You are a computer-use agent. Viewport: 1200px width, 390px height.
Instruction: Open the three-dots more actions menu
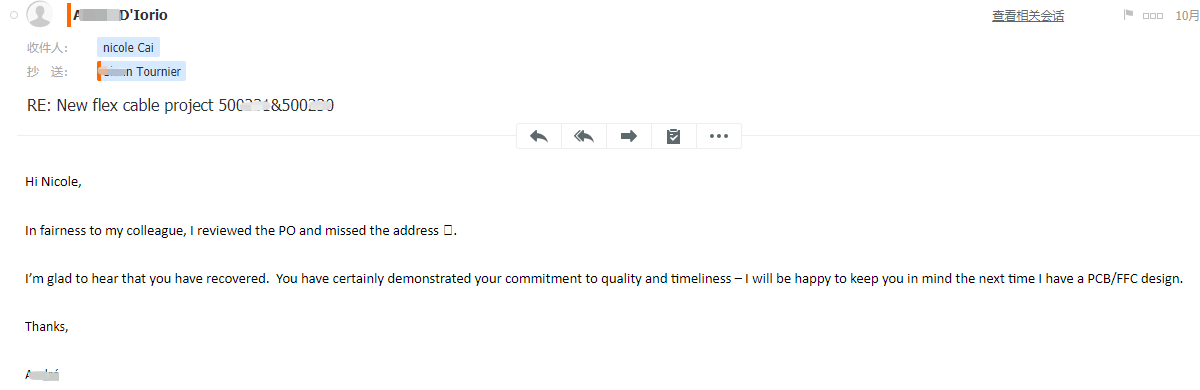point(718,136)
